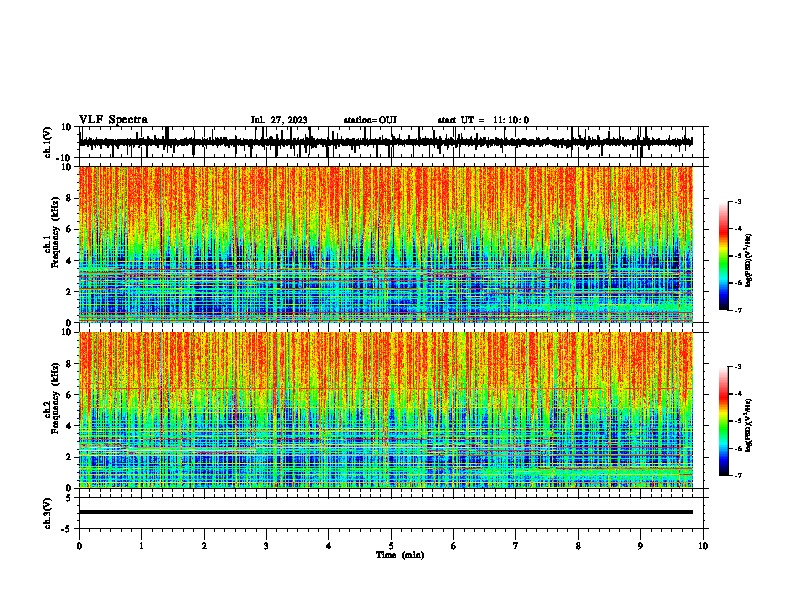792x612 pixels.
Task: Click time axis tick label "7"
Action: [x=516, y=546]
